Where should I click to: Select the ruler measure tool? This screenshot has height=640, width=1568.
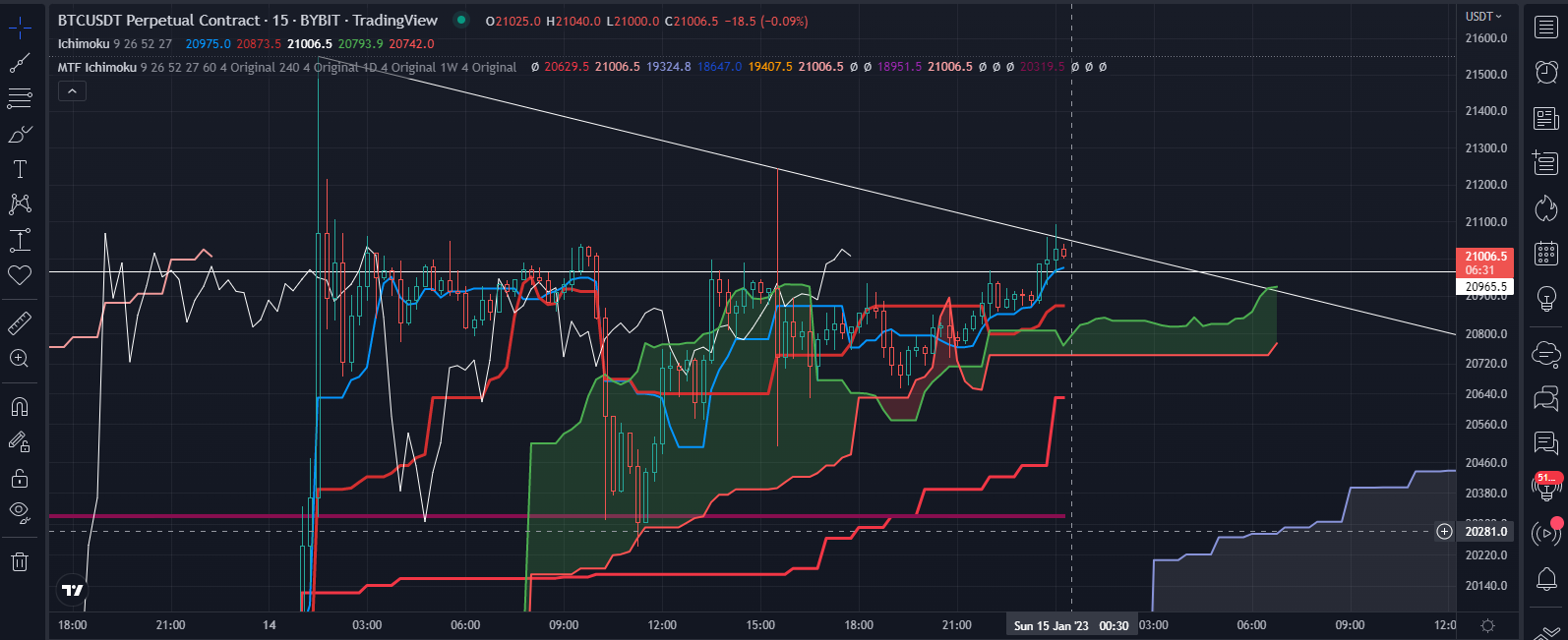[20, 322]
